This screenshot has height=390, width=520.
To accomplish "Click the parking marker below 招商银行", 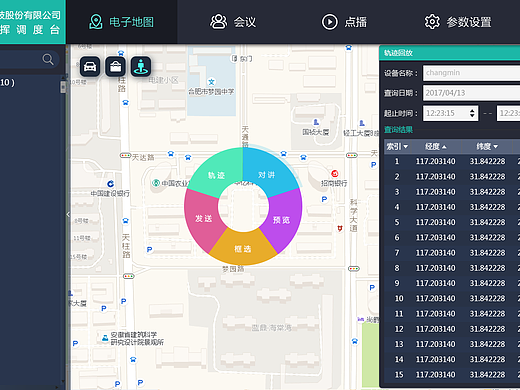I will (324, 199).
